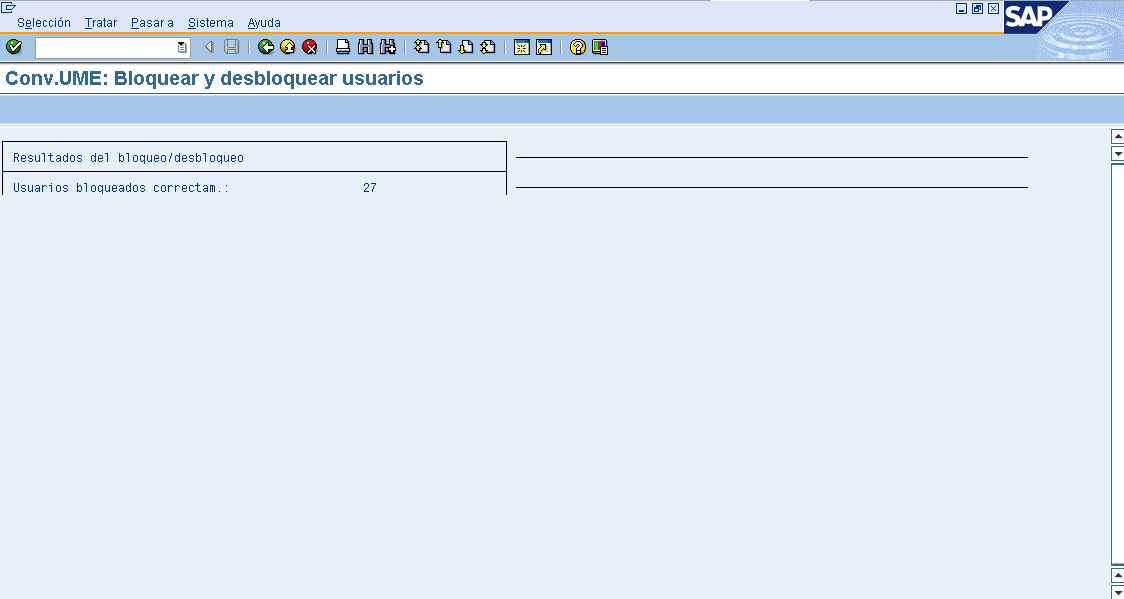Click the Find binoculars icon
1124x599 pixels.
point(365,47)
